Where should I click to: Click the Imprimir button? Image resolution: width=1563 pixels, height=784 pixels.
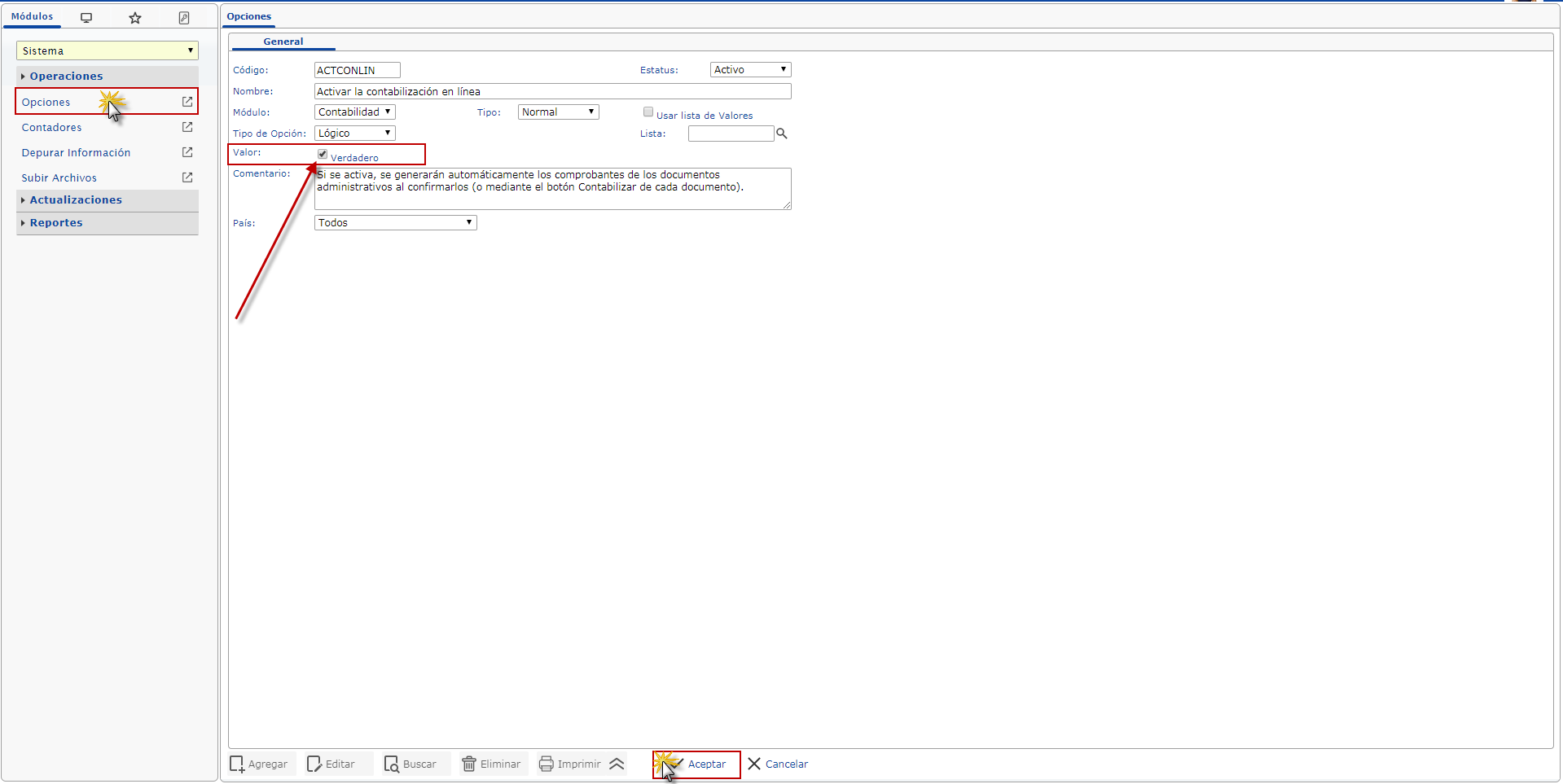(x=570, y=764)
